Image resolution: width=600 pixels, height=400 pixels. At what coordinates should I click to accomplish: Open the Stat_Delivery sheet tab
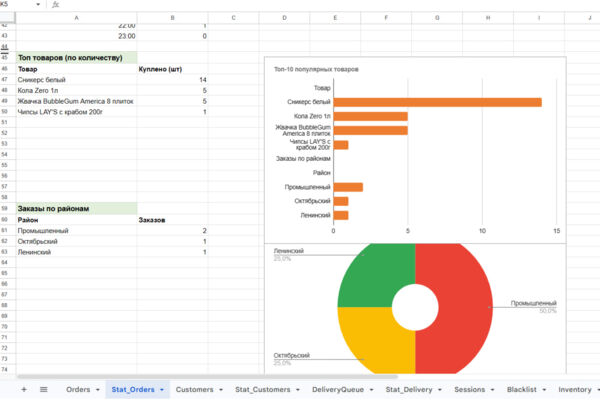tap(409, 389)
